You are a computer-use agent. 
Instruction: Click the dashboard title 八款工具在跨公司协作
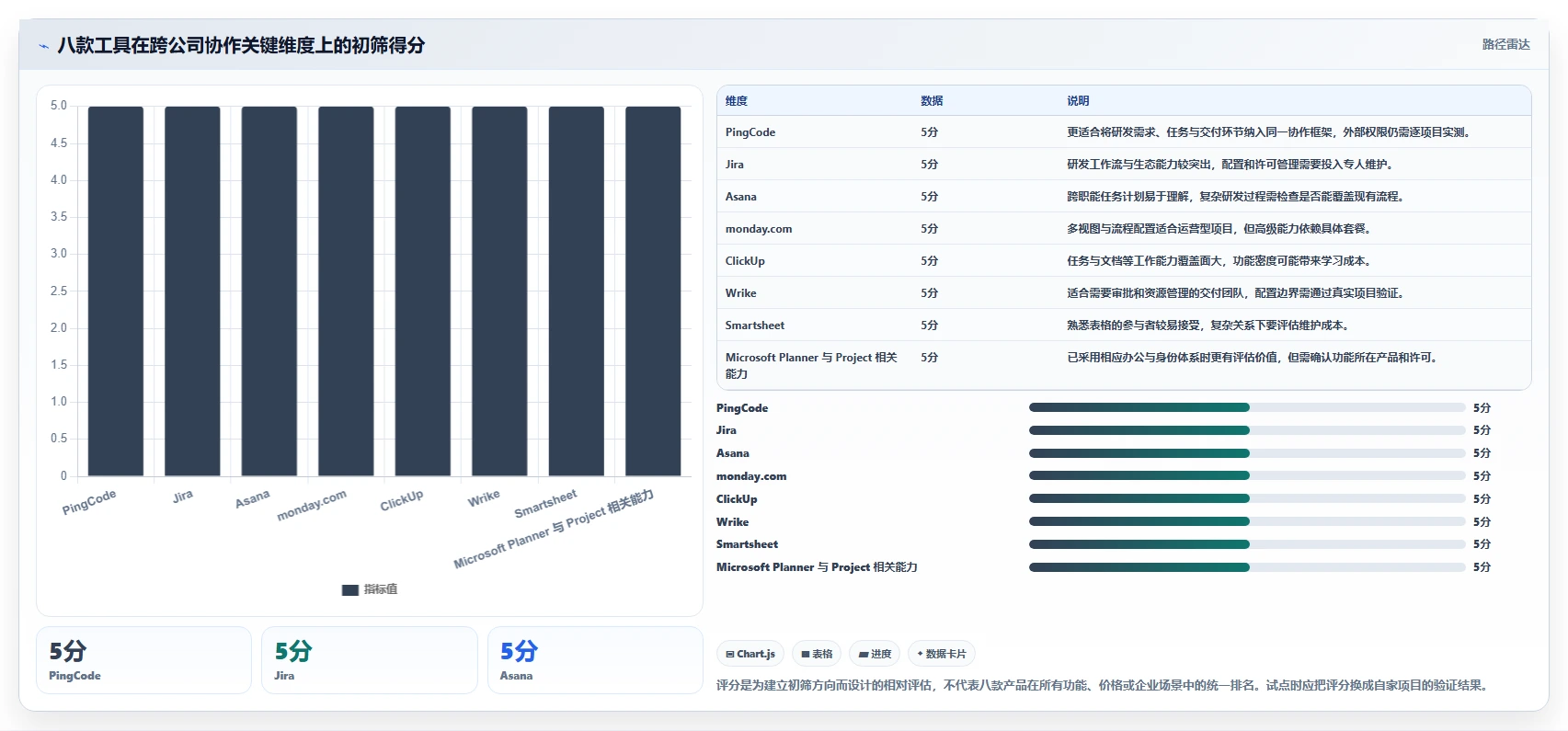click(x=241, y=45)
